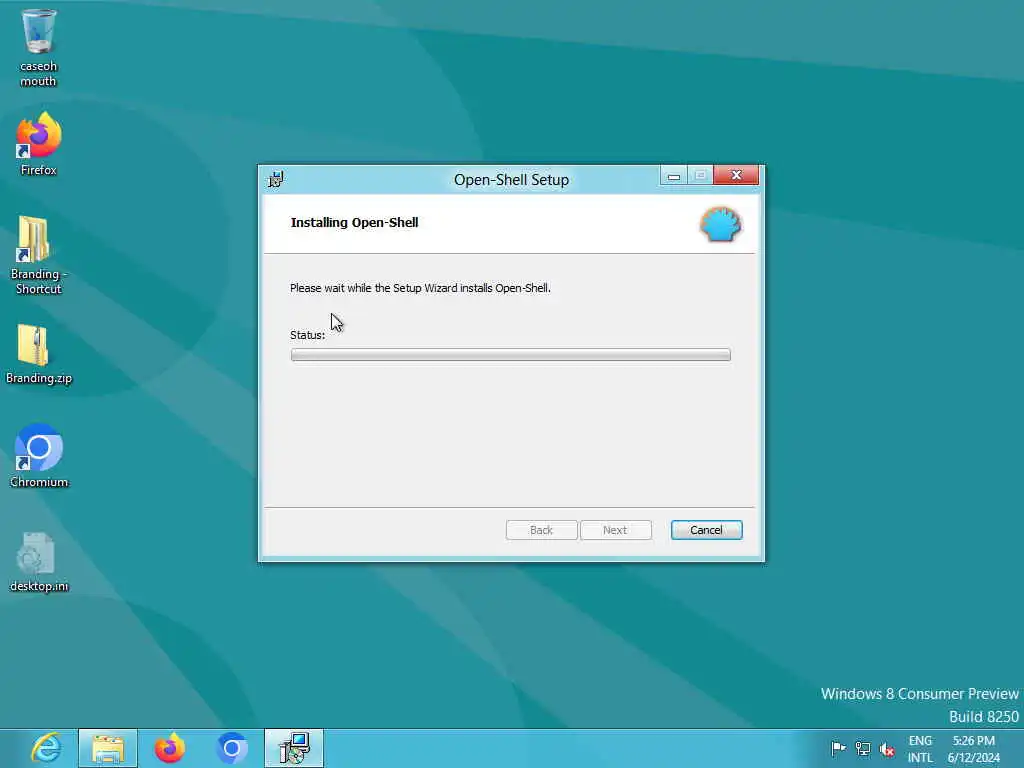Open Internet Explorer from the taskbar

click(x=46, y=748)
